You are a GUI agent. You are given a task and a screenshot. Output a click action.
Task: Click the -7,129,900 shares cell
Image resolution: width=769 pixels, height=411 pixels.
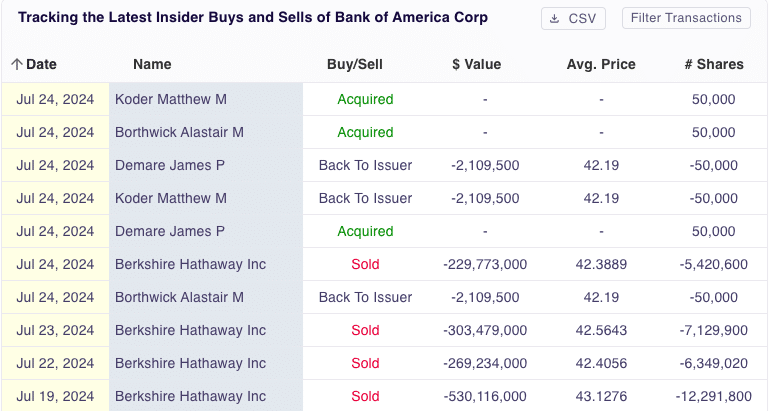click(713, 330)
